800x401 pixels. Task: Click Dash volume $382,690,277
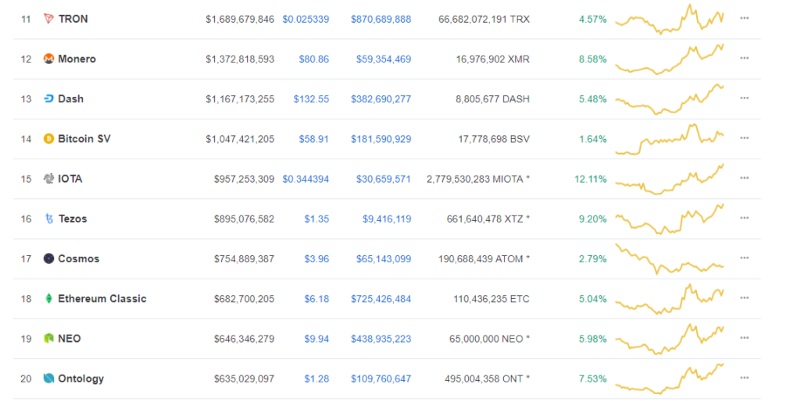tap(381, 99)
